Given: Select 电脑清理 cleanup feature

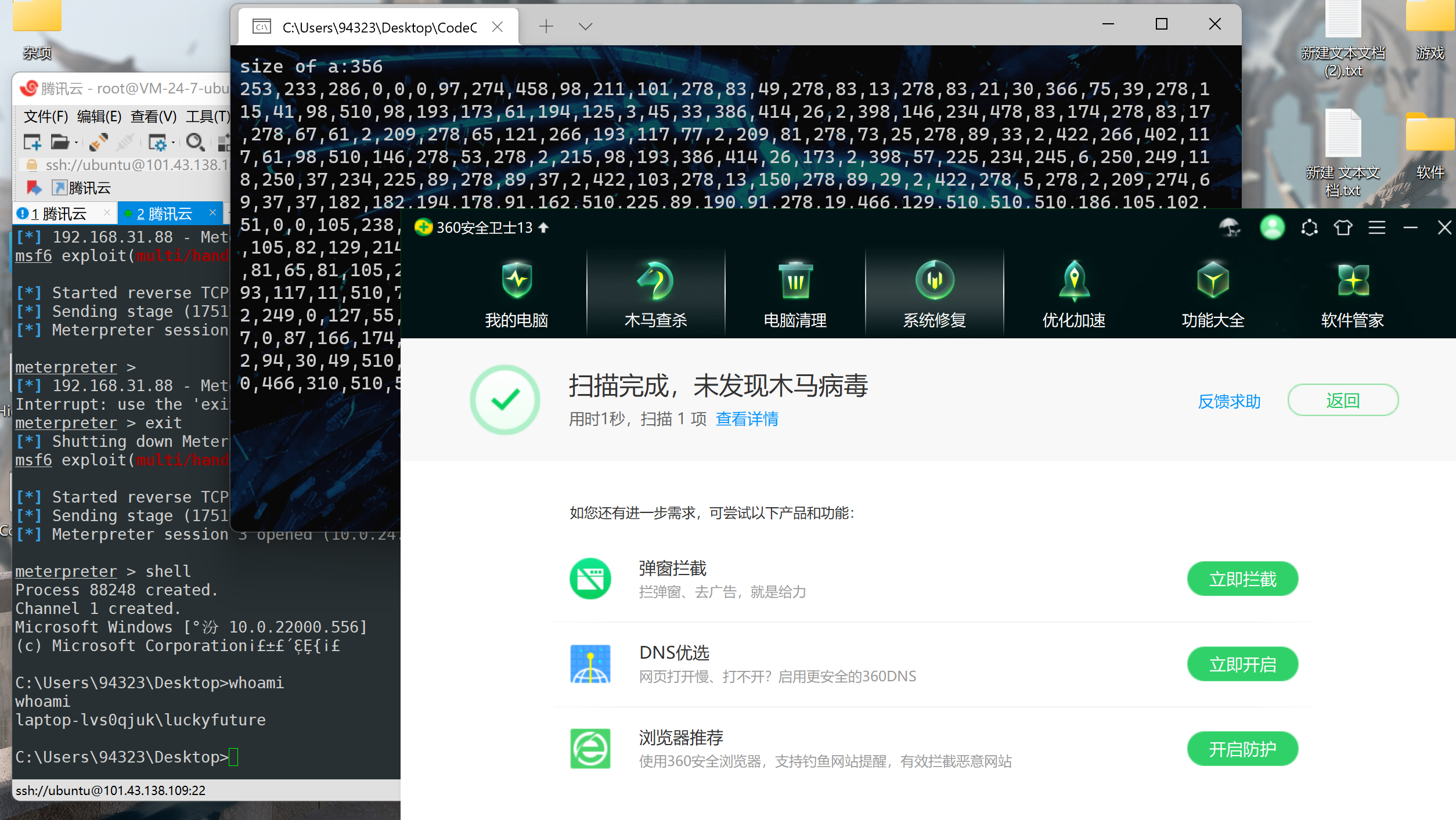Looking at the screenshot, I should (x=795, y=293).
